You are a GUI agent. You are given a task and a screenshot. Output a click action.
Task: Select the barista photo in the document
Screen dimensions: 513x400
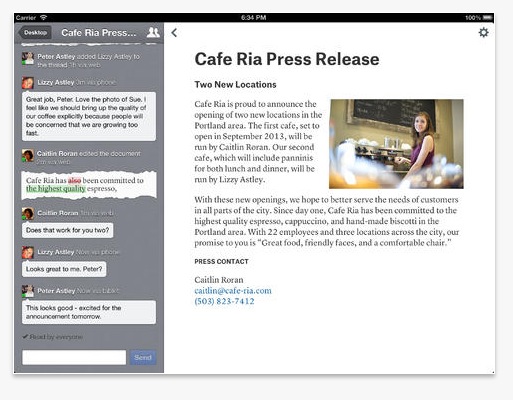coord(396,144)
